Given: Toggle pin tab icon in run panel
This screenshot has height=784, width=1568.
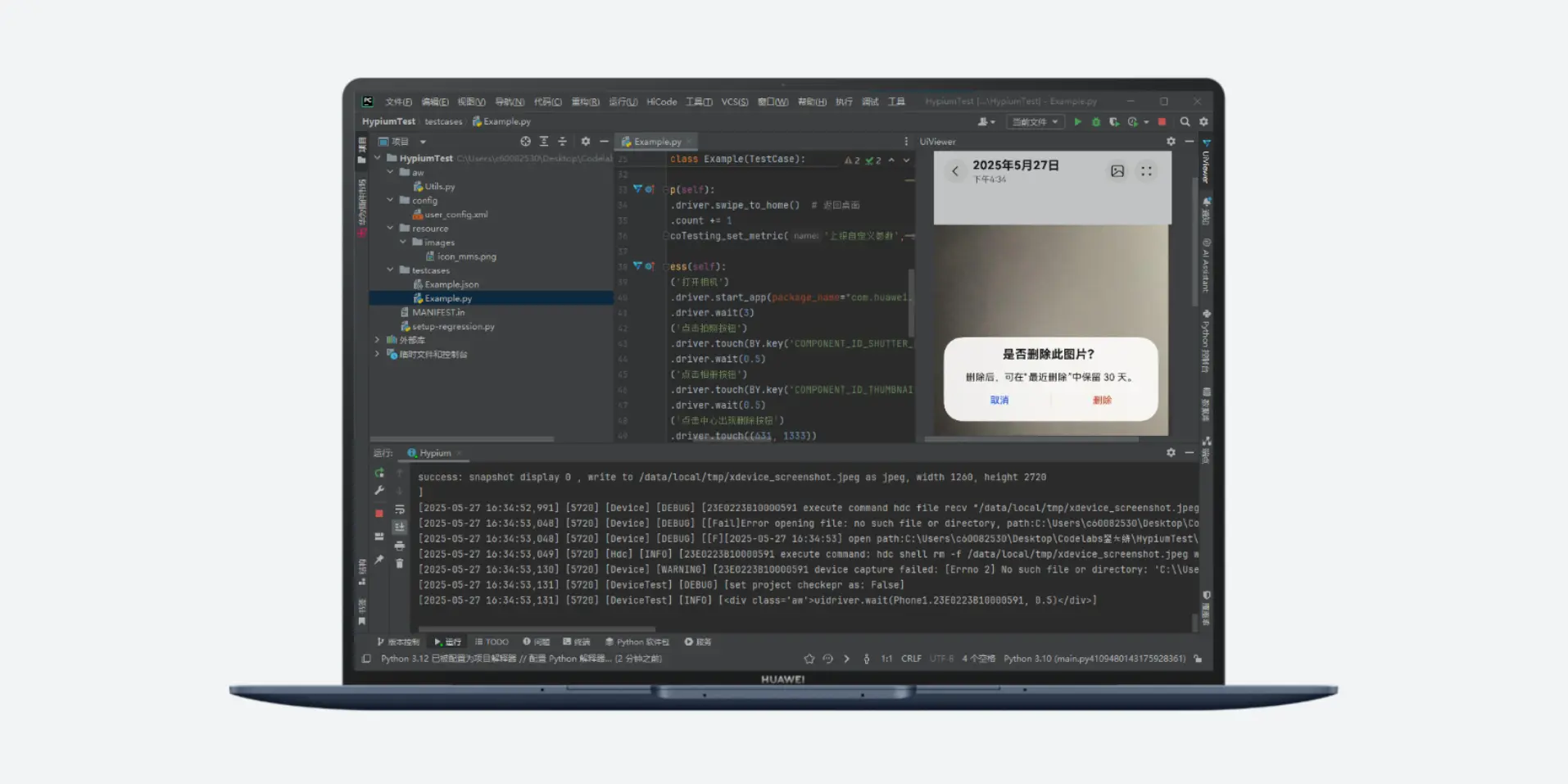Looking at the screenshot, I should coord(379,560).
